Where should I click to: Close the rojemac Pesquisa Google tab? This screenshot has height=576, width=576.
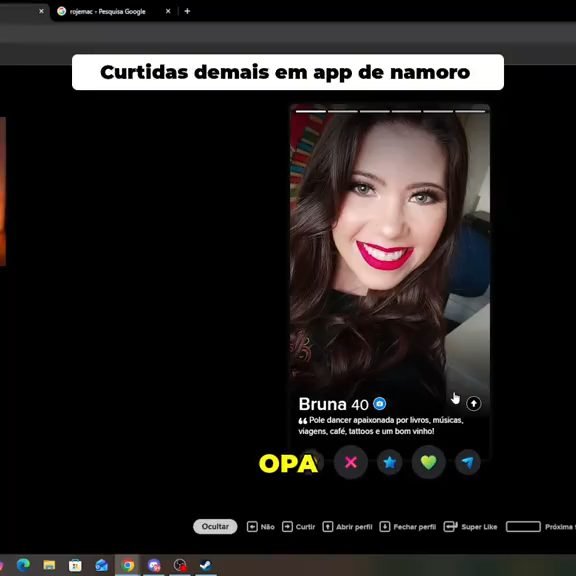168,11
